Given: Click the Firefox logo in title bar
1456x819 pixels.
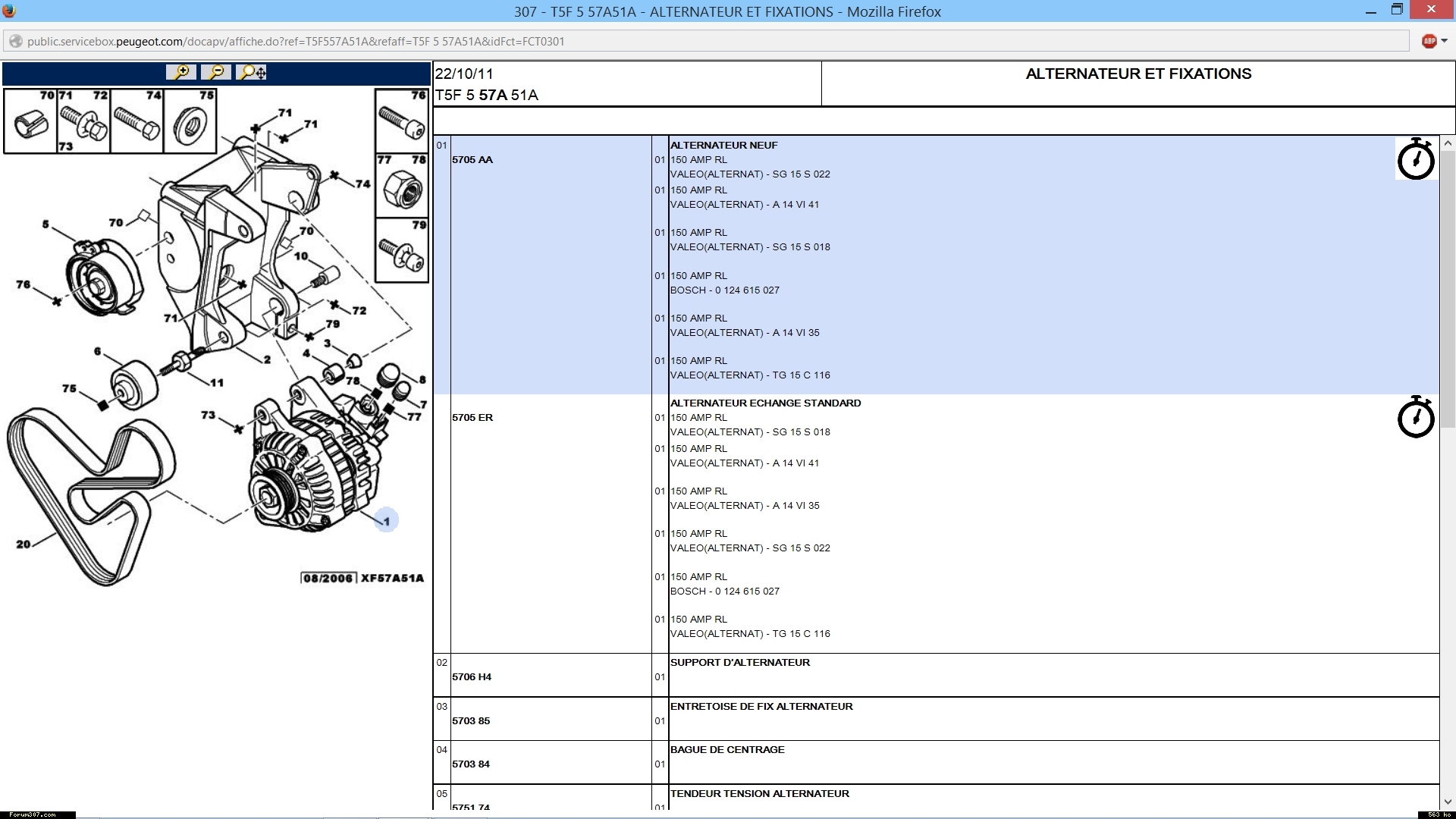Looking at the screenshot, I should [9, 11].
